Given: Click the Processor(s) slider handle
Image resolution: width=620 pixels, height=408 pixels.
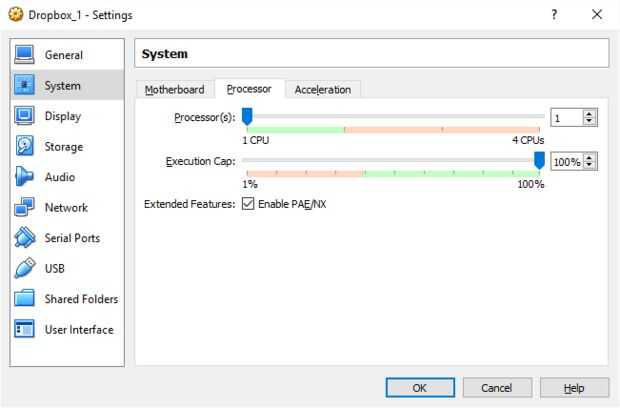Looking at the screenshot, I should pyautogui.click(x=247, y=117).
